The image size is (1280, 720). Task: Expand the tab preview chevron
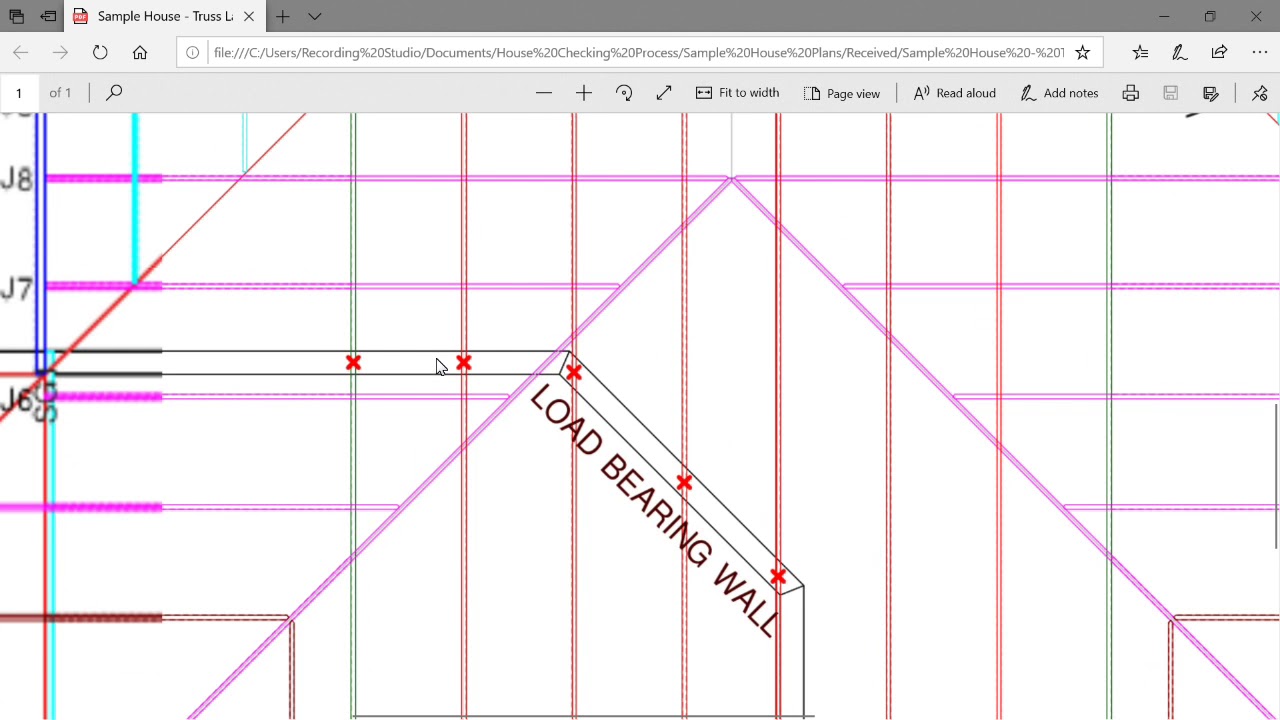(x=315, y=17)
